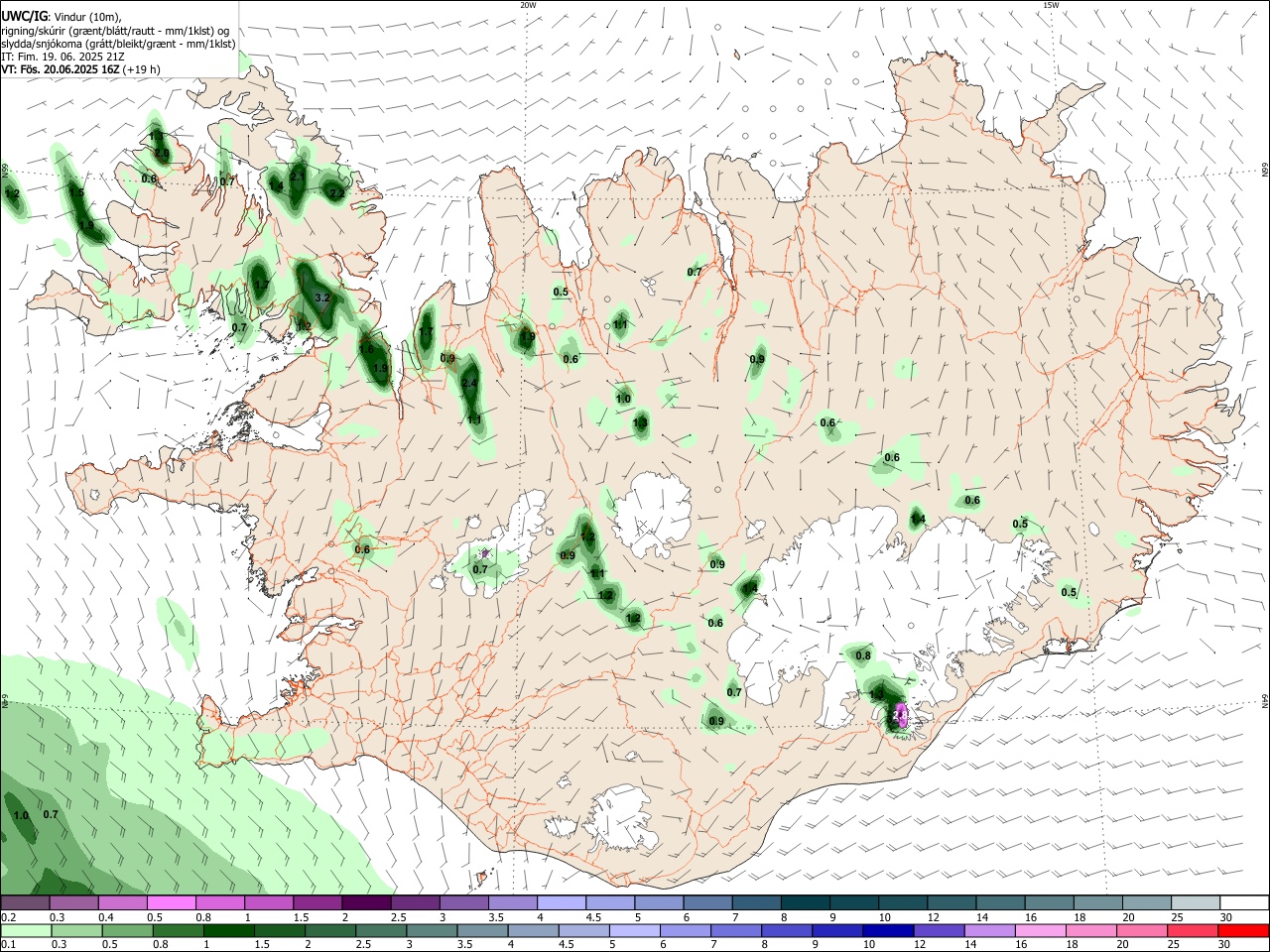Click the 2.1 precipitation value label
1270x952 pixels.
click(x=297, y=177)
